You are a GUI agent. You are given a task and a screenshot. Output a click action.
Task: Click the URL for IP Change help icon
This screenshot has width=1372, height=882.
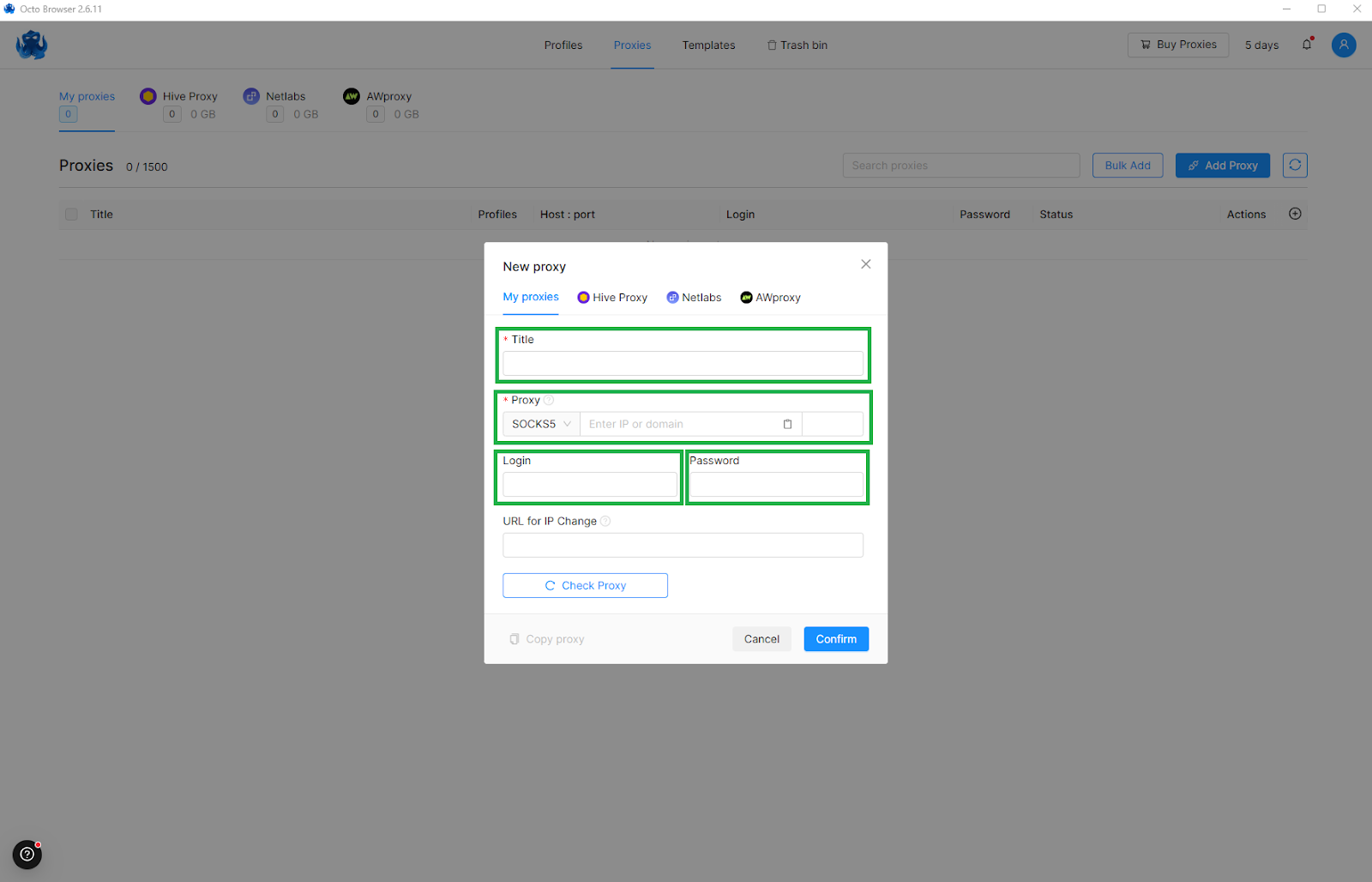tap(605, 521)
